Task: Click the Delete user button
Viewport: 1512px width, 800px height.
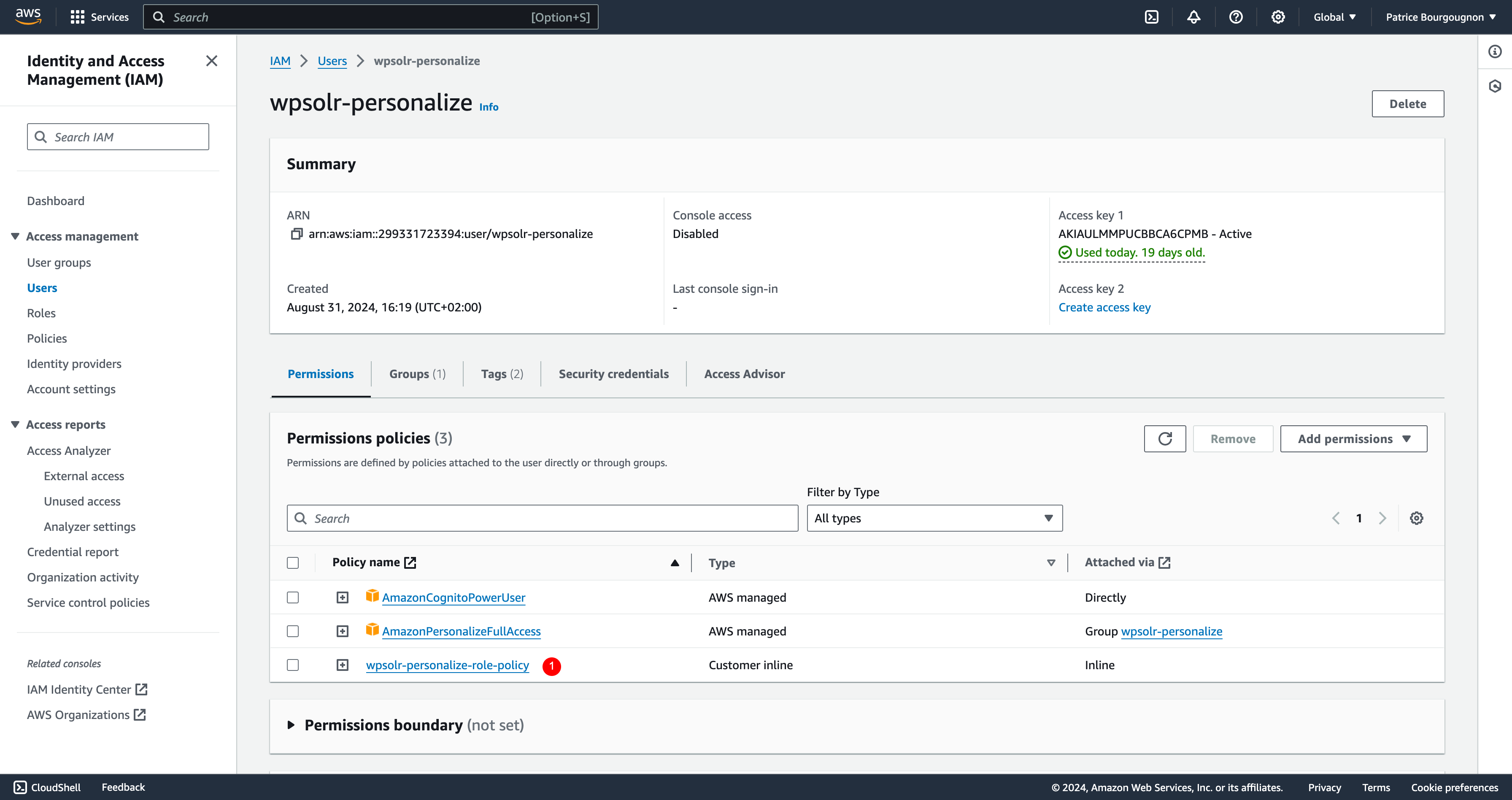Action: click(1407, 104)
